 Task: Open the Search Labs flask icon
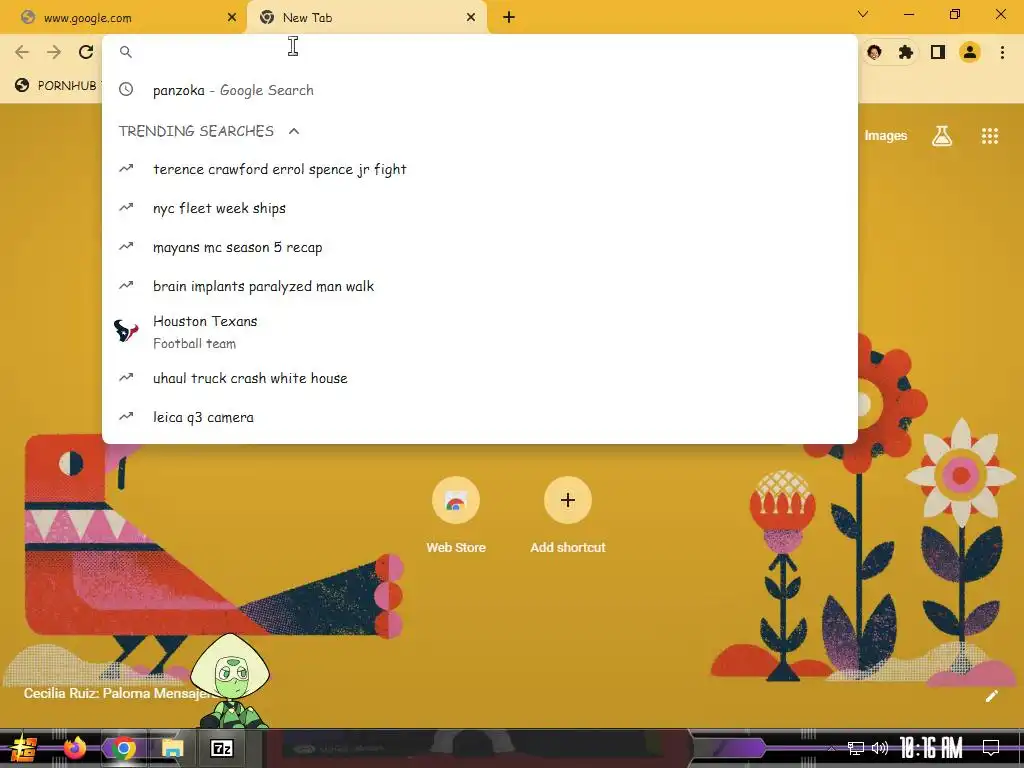[x=942, y=136]
